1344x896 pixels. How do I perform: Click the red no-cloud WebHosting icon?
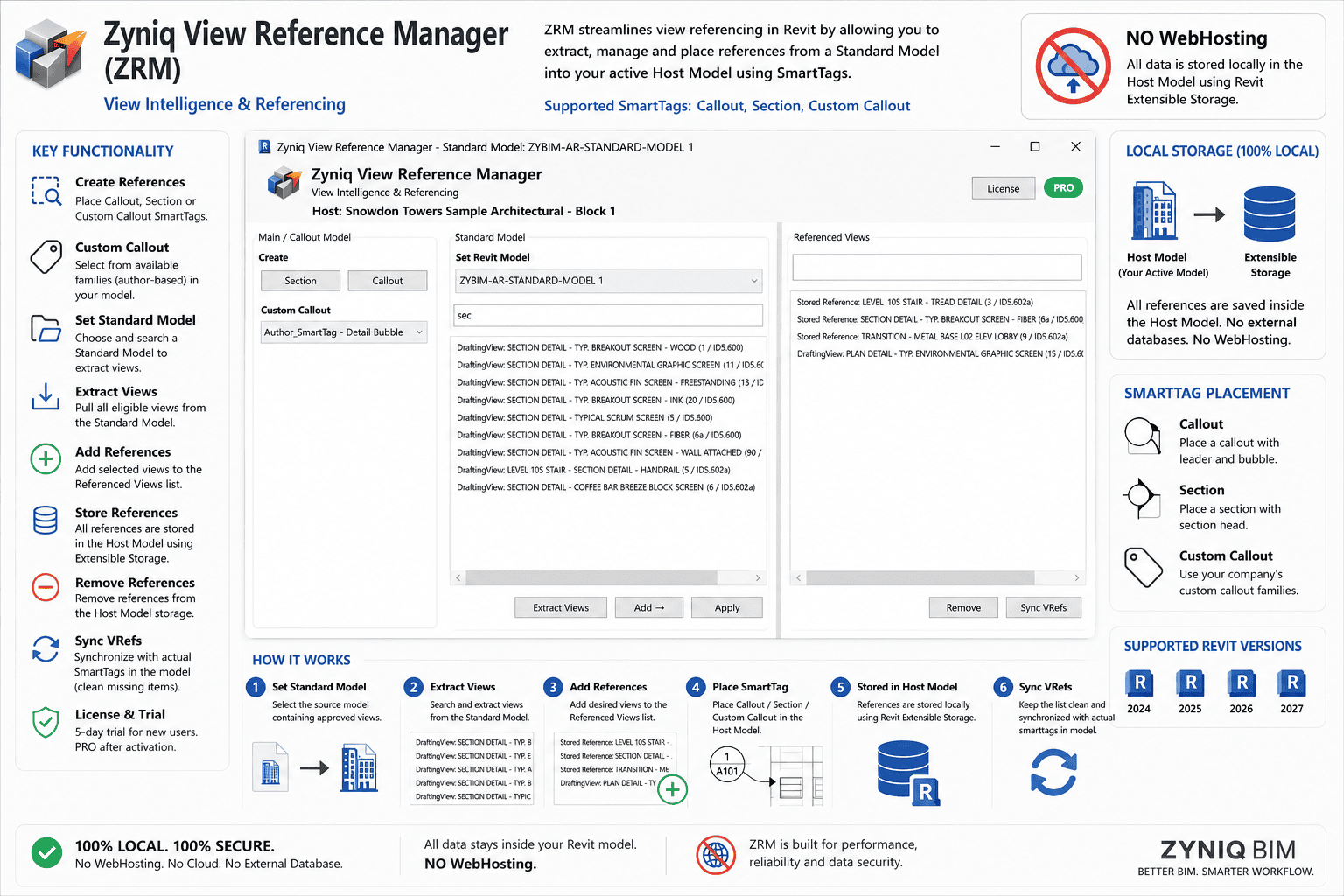click(x=1074, y=66)
